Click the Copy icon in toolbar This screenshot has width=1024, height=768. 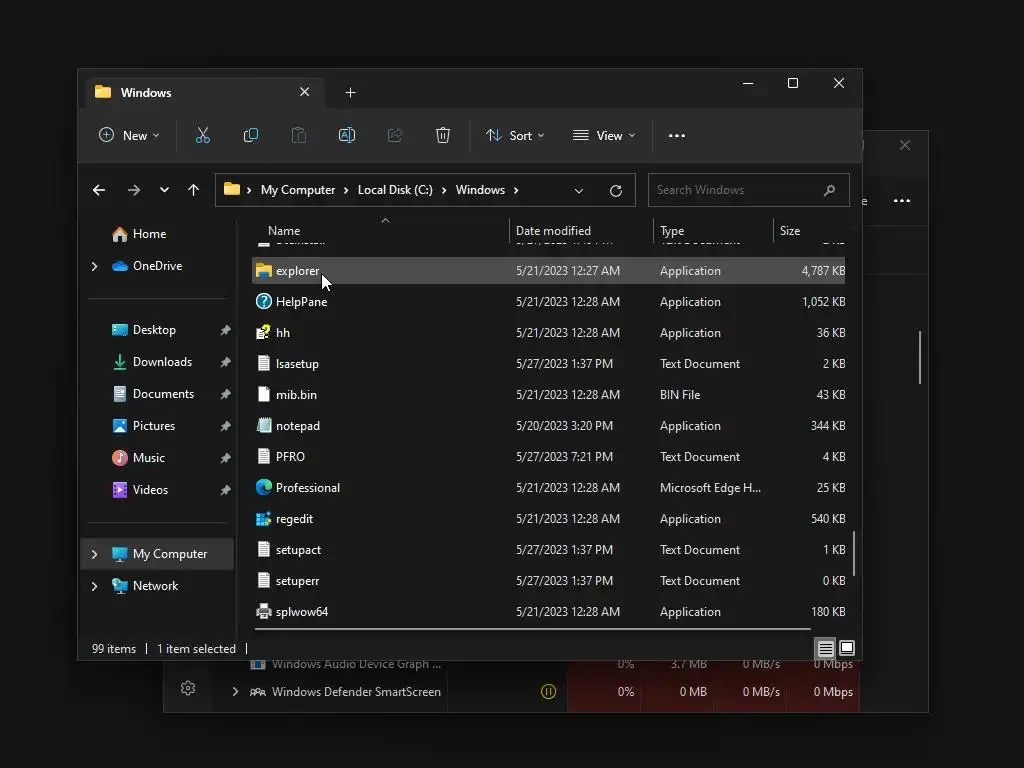(x=251, y=135)
